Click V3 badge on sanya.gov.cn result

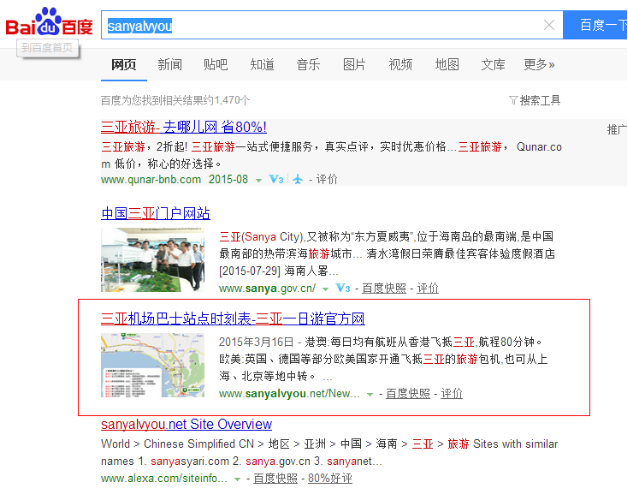[343, 288]
